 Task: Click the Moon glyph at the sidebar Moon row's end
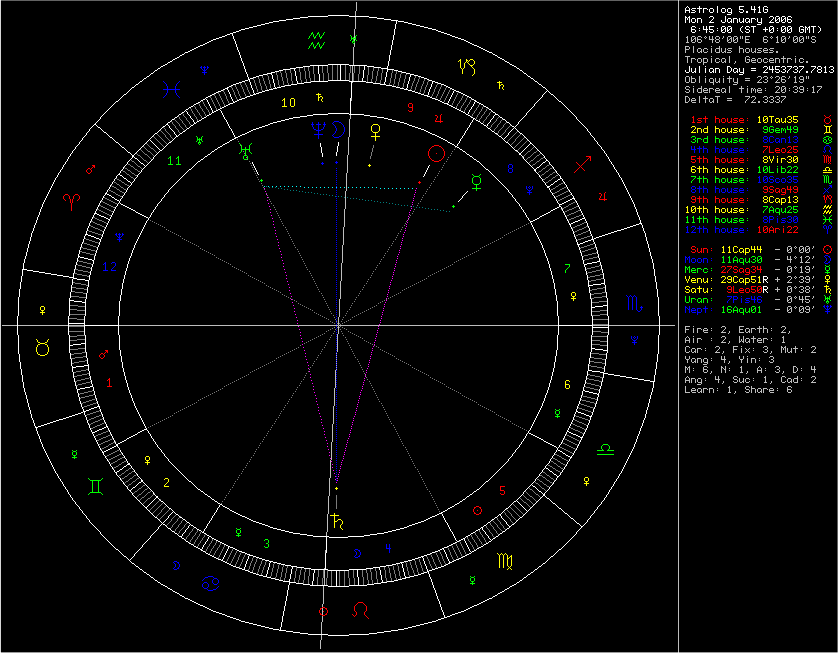828,260
